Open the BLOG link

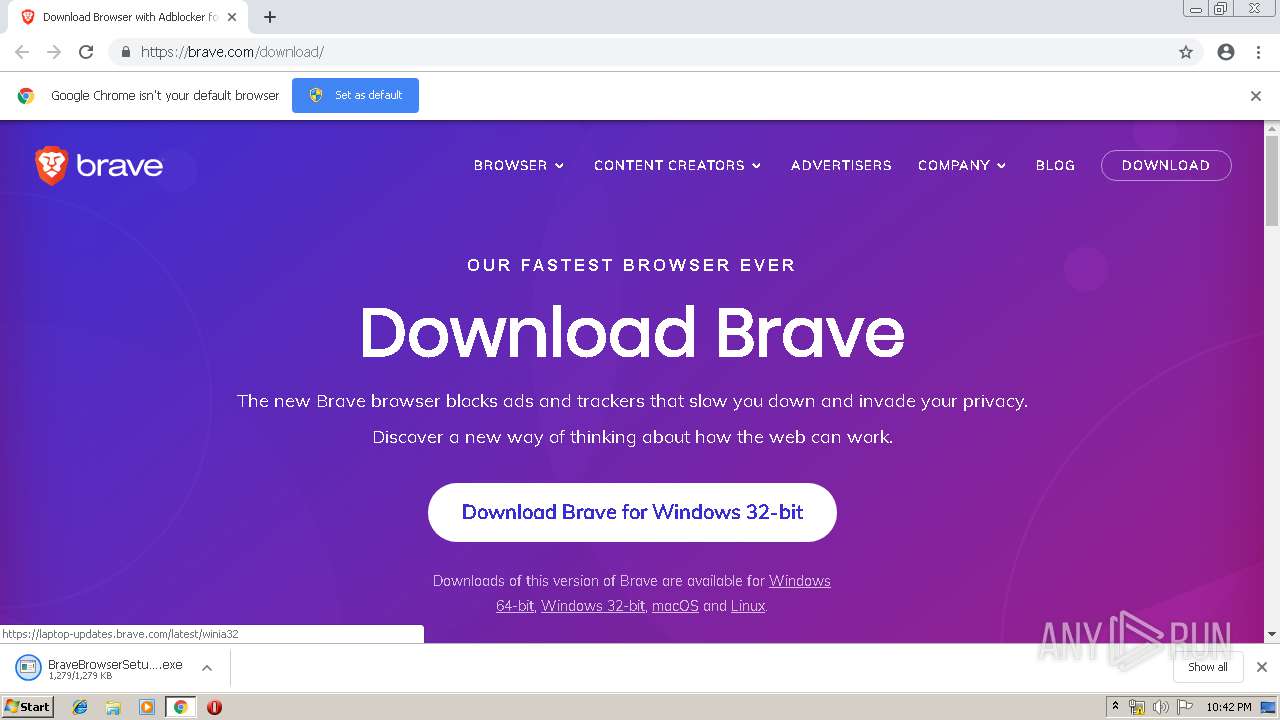1055,165
